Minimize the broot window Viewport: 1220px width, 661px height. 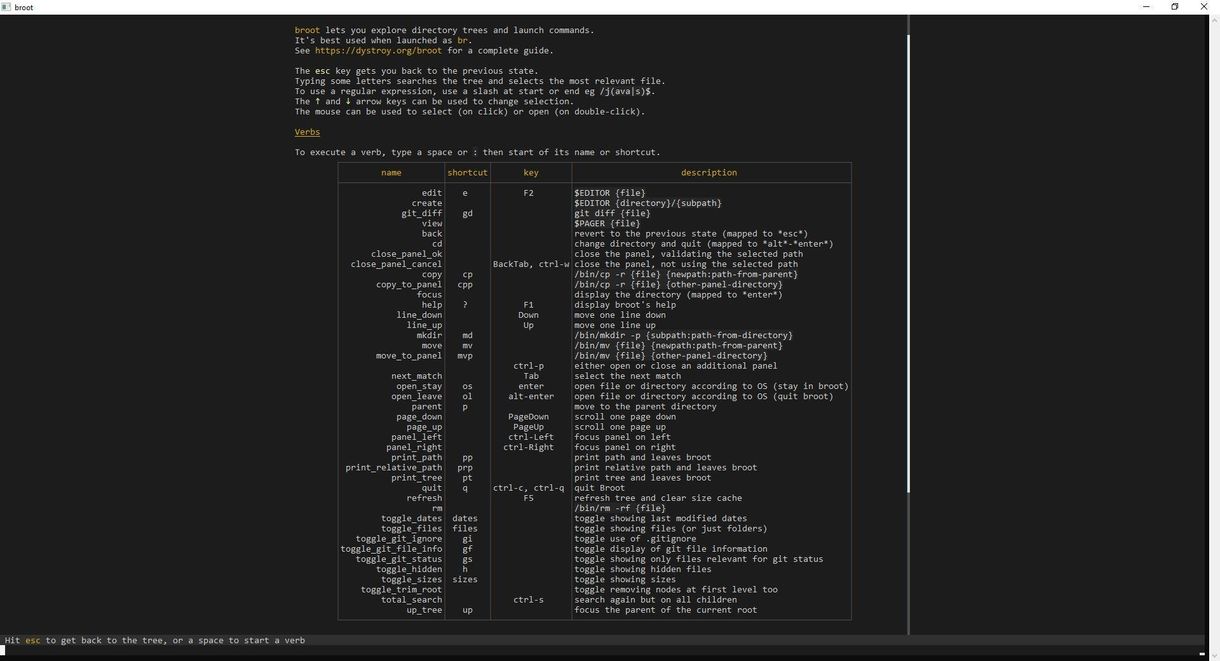pos(1146,7)
